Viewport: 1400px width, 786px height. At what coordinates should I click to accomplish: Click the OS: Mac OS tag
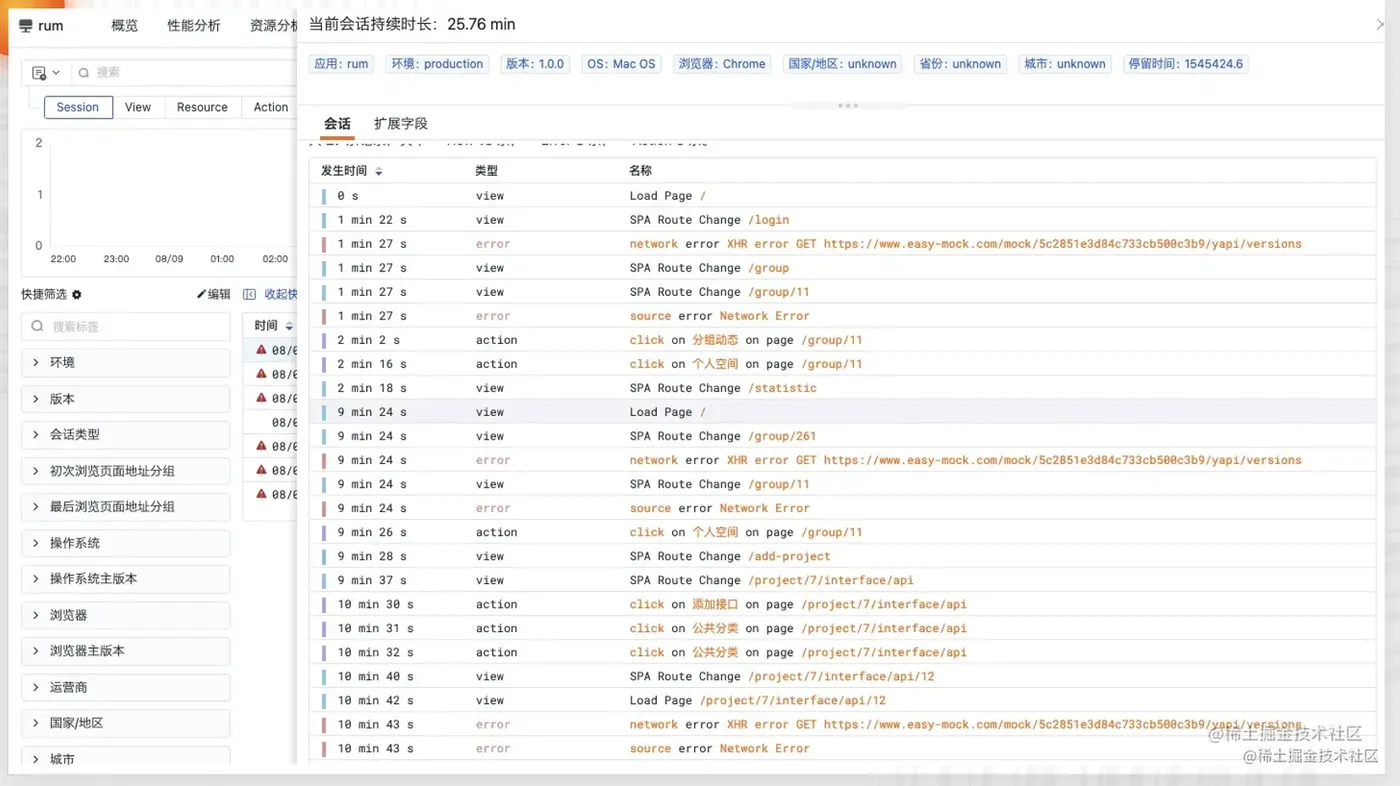[621, 64]
